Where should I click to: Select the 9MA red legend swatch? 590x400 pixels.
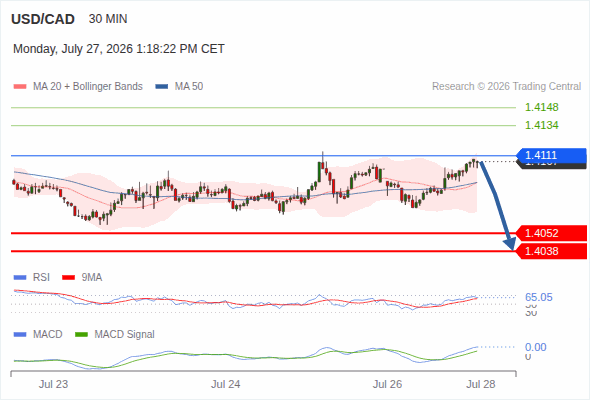[68, 278]
